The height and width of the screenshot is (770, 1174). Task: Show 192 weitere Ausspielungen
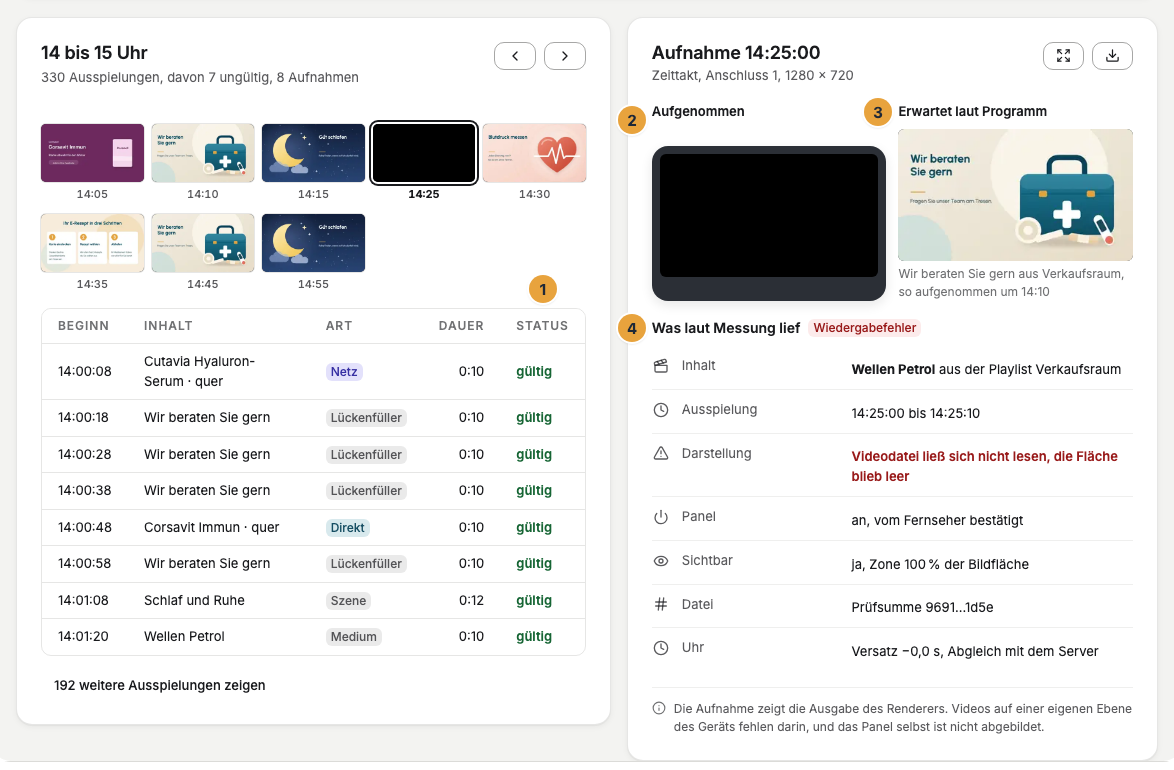tap(159, 685)
